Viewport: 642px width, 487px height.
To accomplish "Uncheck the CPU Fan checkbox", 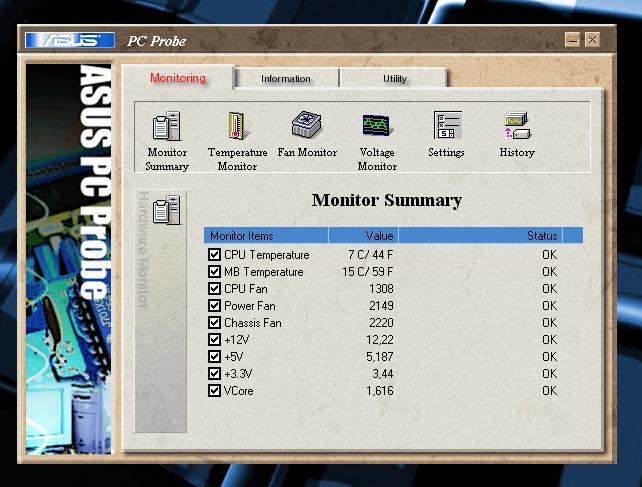I will (214, 288).
